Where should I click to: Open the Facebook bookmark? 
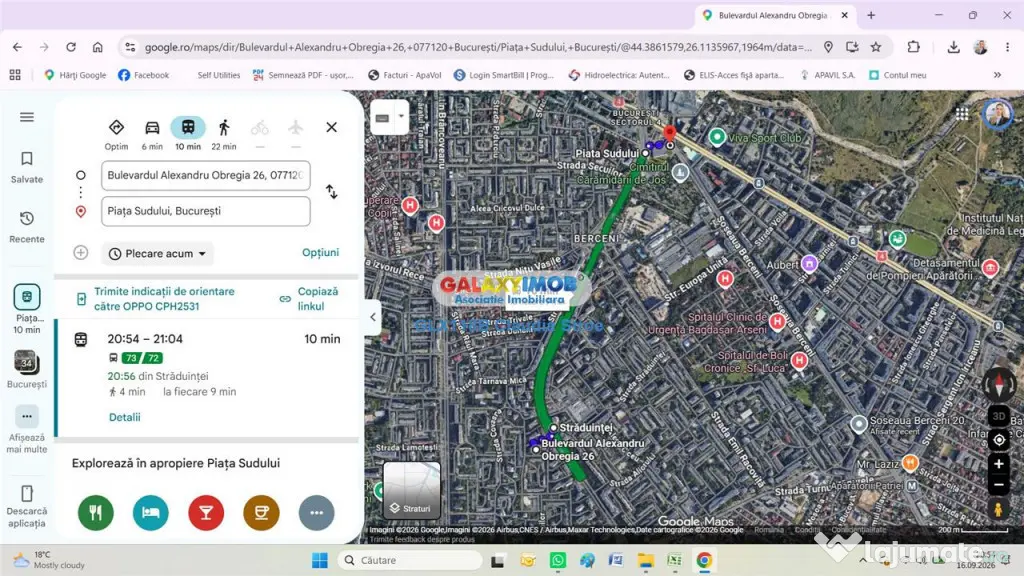point(143,75)
